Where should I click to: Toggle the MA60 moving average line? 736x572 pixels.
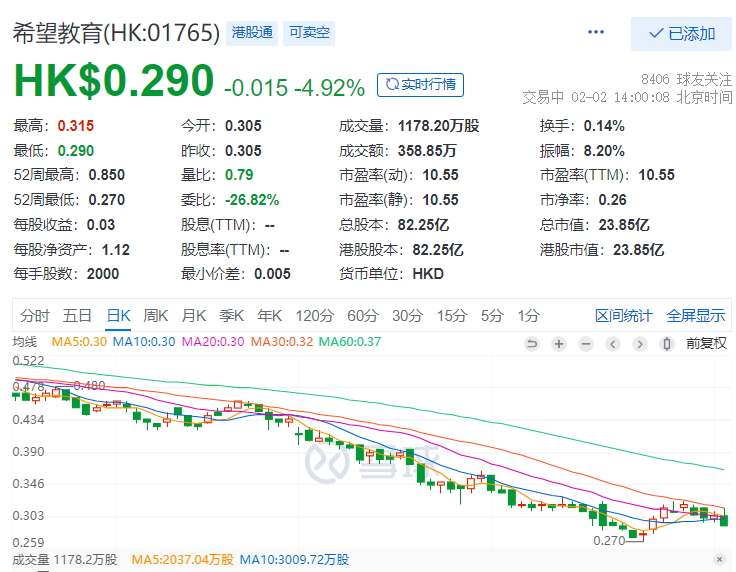(x=350, y=342)
